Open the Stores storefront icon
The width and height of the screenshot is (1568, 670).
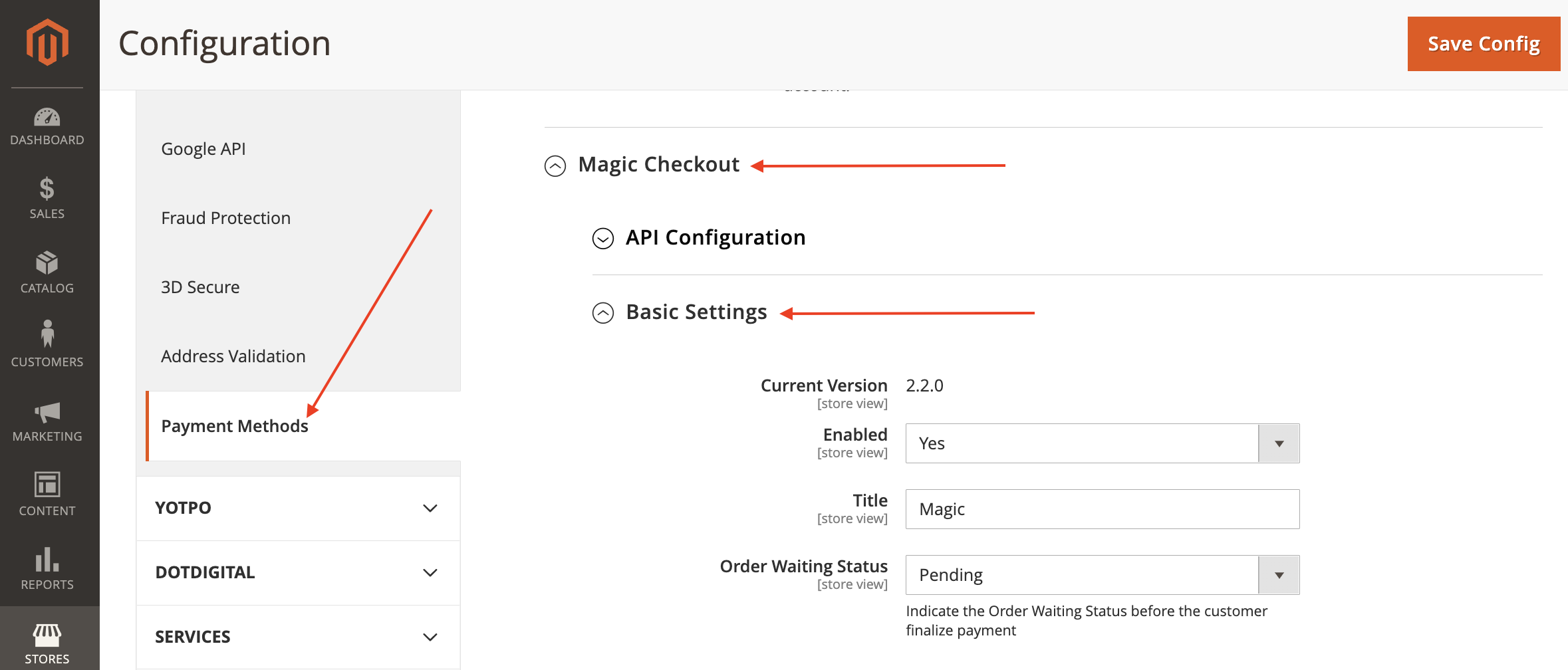coord(47,635)
